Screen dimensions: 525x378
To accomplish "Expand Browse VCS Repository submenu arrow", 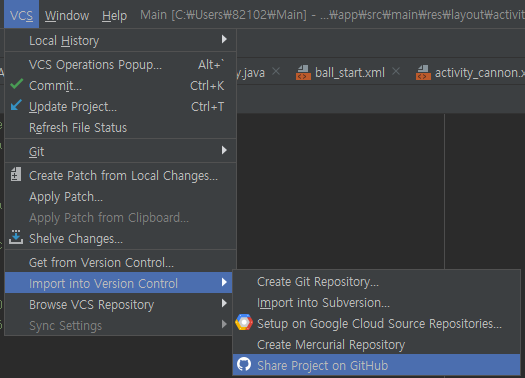I will (x=224, y=303).
